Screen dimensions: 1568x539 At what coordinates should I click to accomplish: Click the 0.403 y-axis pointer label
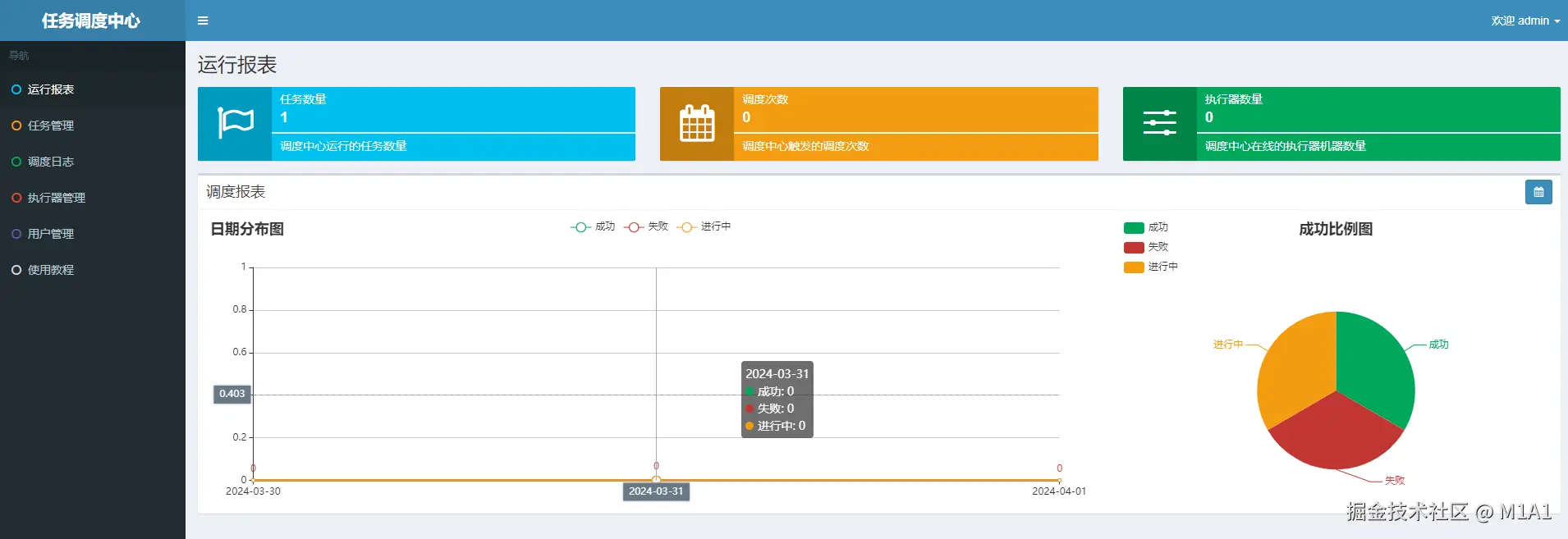pyautogui.click(x=232, y=394)
